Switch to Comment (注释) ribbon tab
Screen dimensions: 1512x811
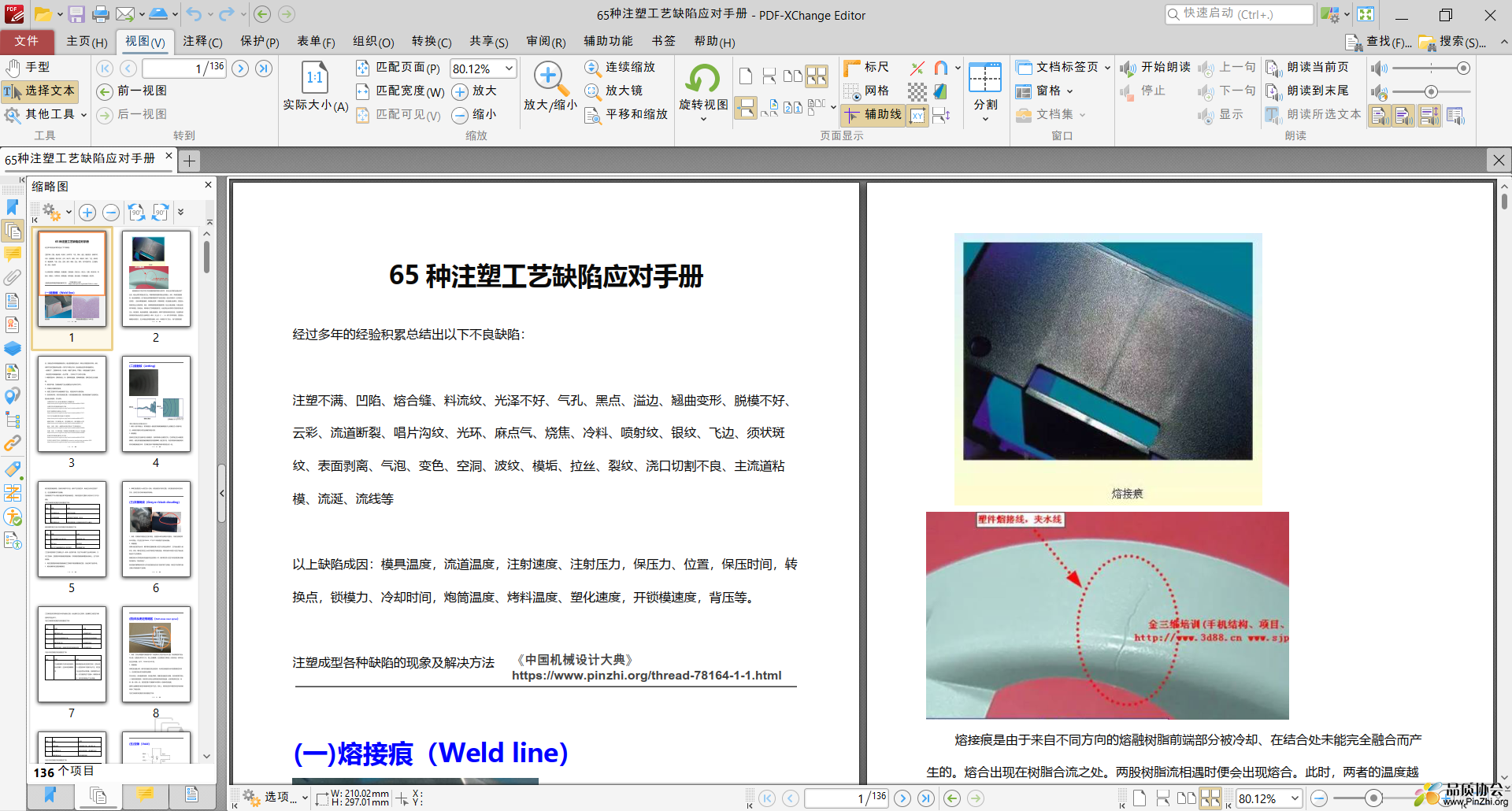[202, 42]
